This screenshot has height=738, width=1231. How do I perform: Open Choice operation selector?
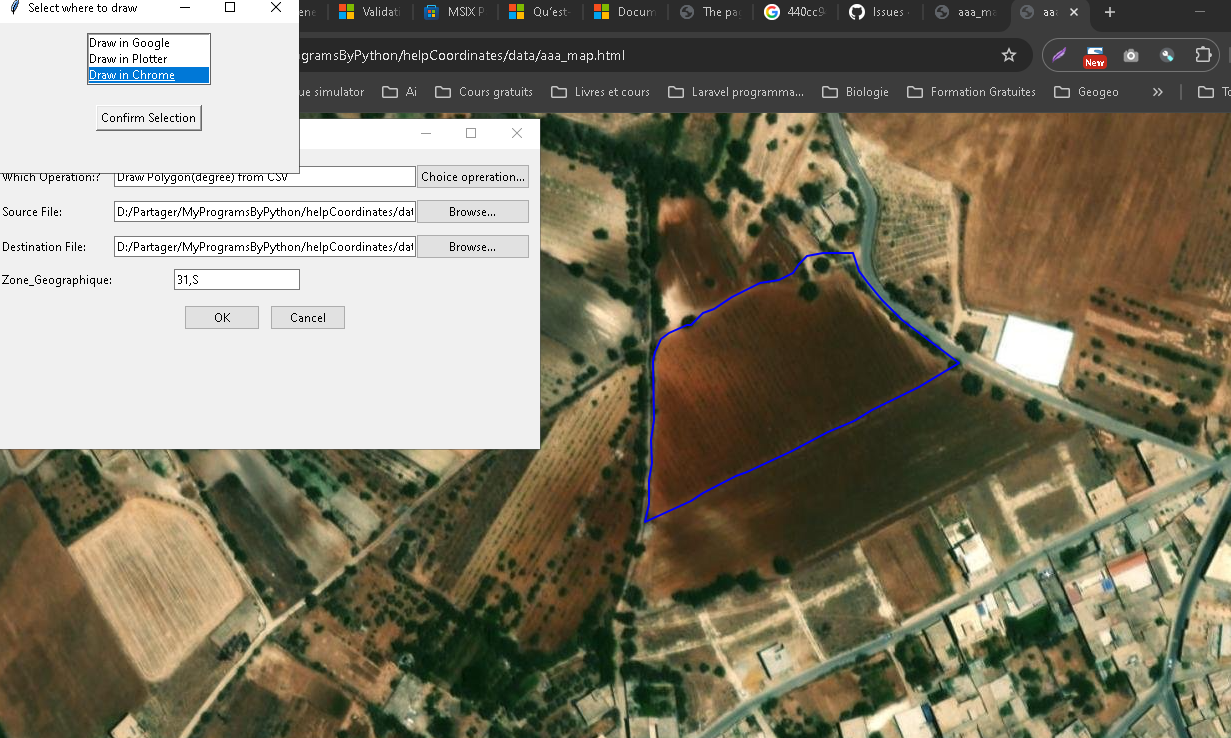tap(472, 177)
